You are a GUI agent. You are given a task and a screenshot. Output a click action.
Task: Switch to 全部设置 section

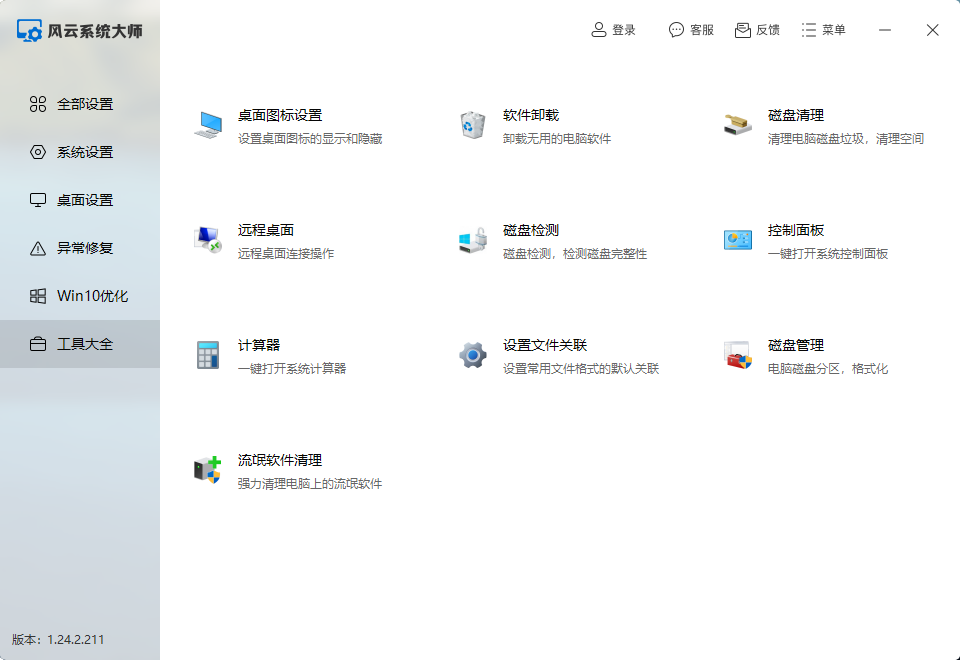click(80, 104)
